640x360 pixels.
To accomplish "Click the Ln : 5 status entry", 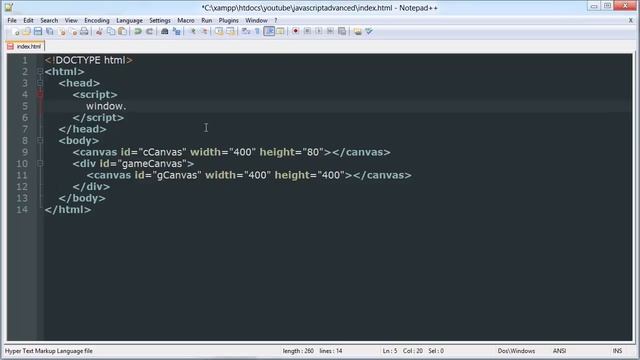I will click(389, 351).
